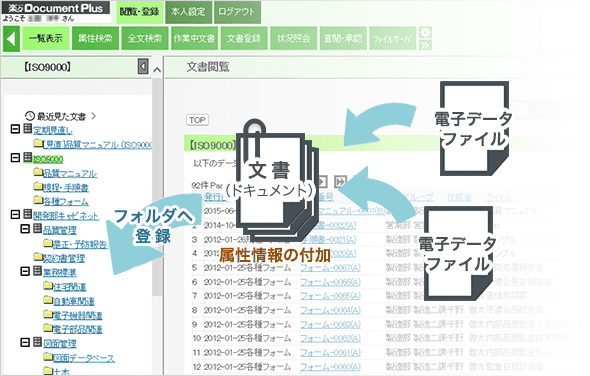Click the ログアウト tab
The width and height of the screenshot is (590, 376).
237,12
